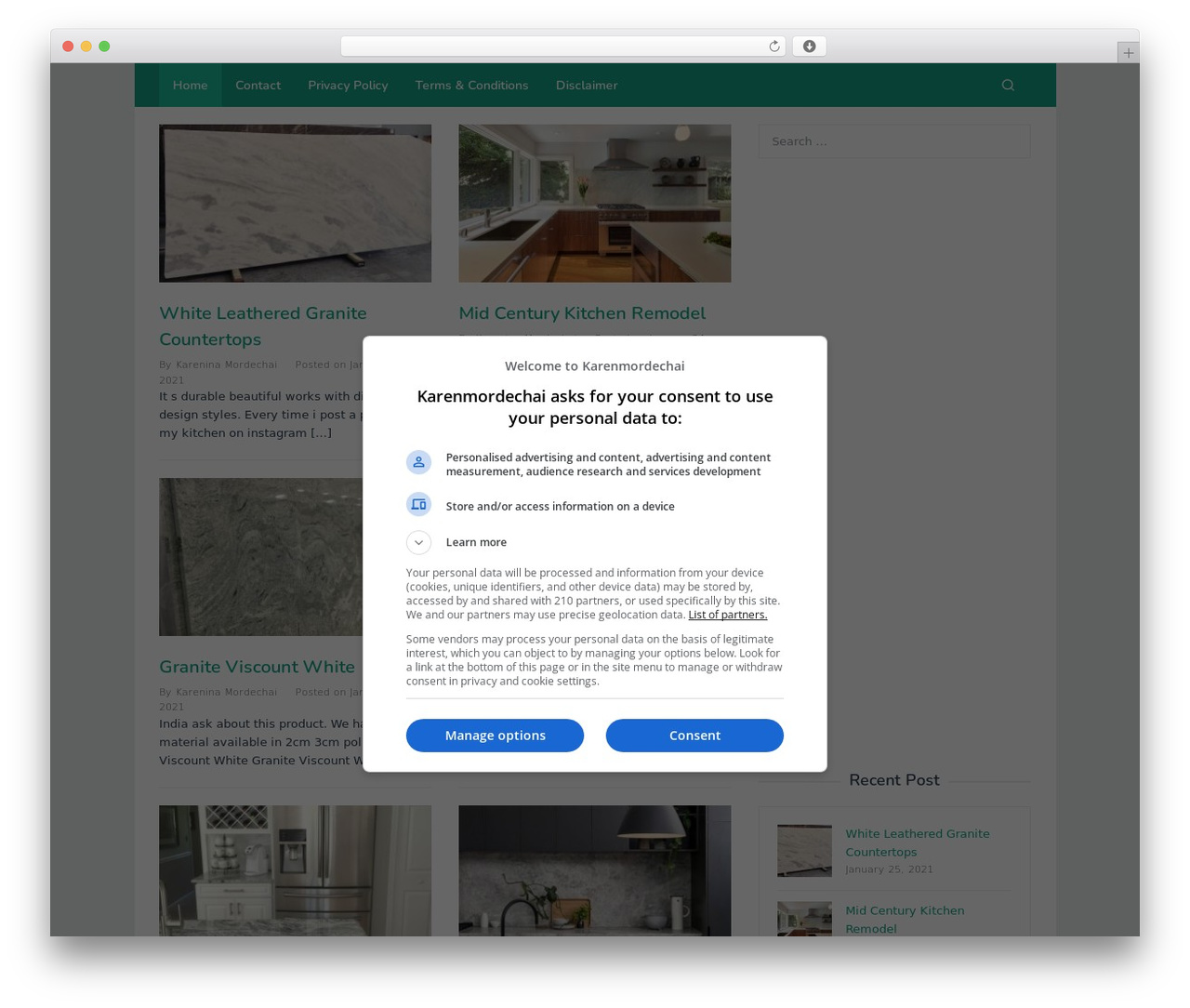1190x1008 pixels.
Task: Click the Manage options button
Action: point(495,736)
